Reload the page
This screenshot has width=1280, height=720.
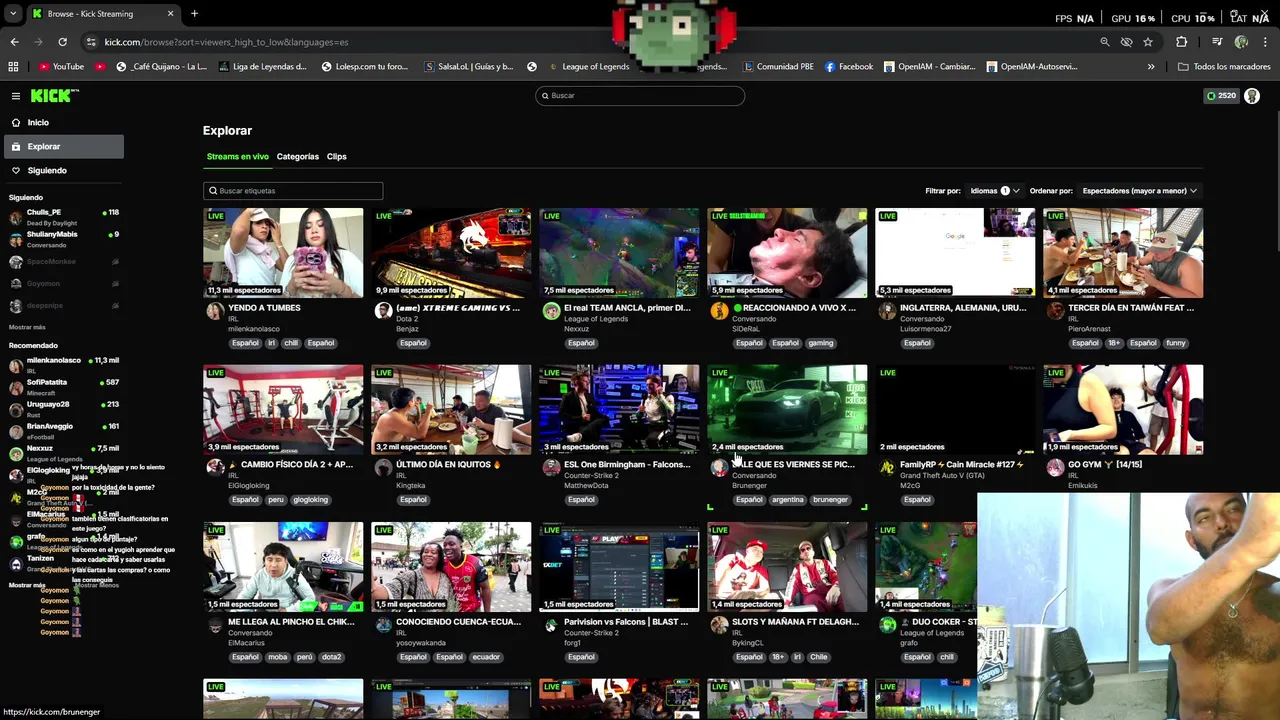pyautogui.click(x=62, y=42)
